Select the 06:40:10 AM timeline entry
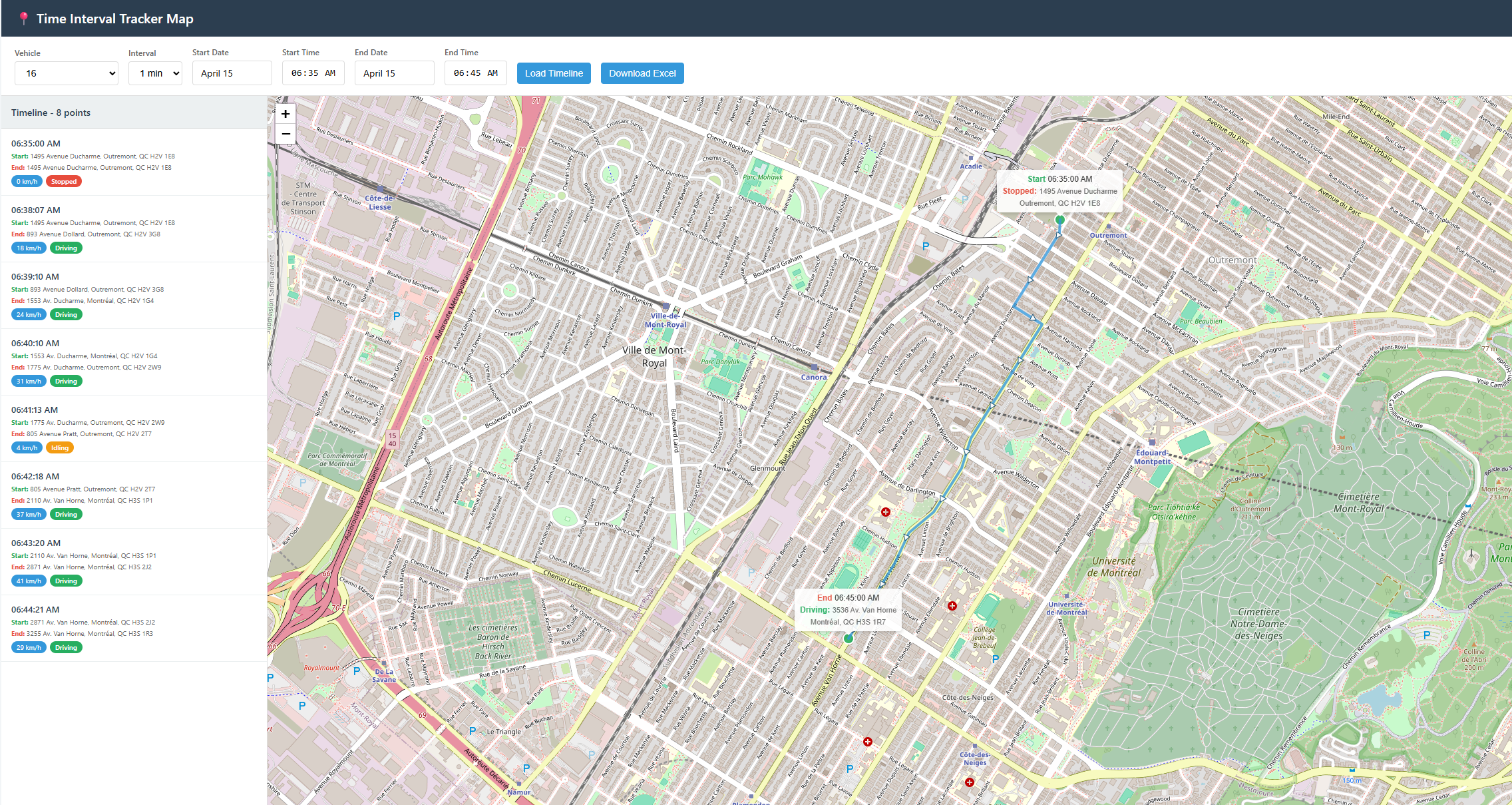1512x805 pixels. click(x=134, y=362)
